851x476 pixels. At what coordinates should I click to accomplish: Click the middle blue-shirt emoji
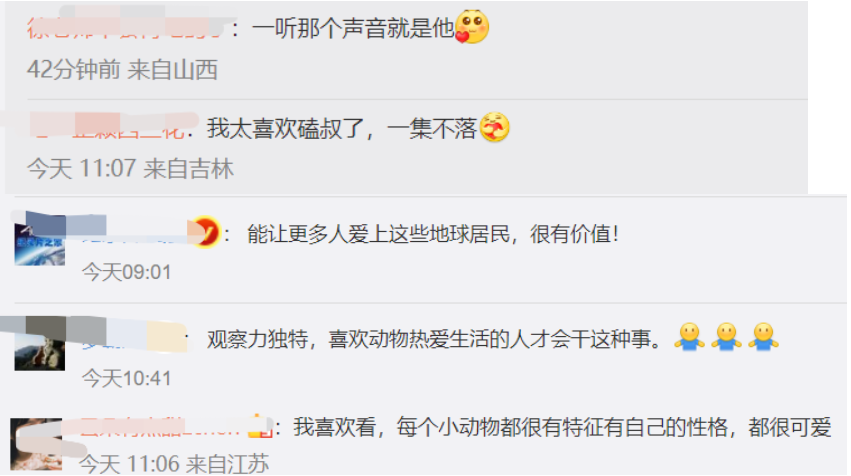point(726,337)
